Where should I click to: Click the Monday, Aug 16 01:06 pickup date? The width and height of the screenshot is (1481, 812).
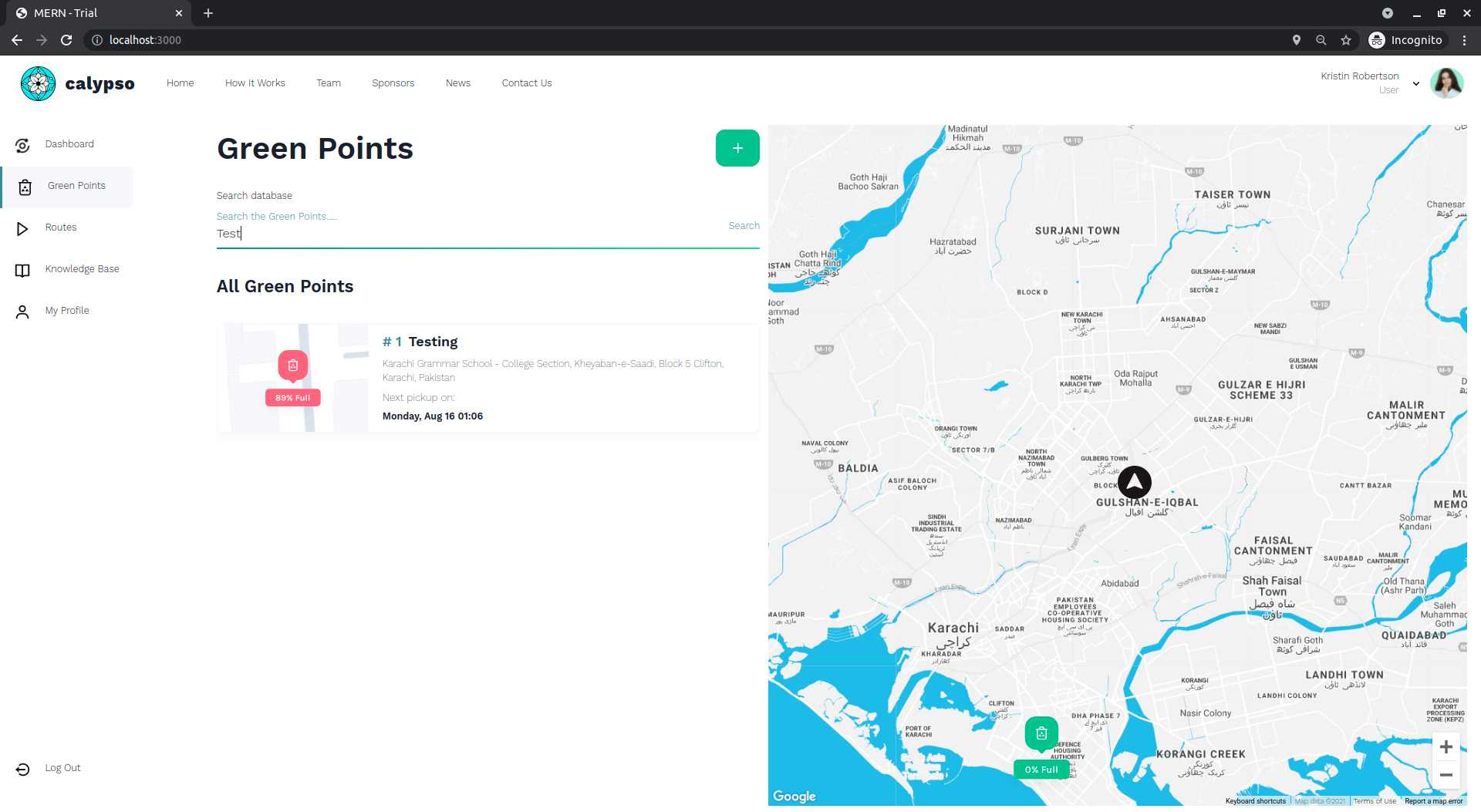(433, 416)
